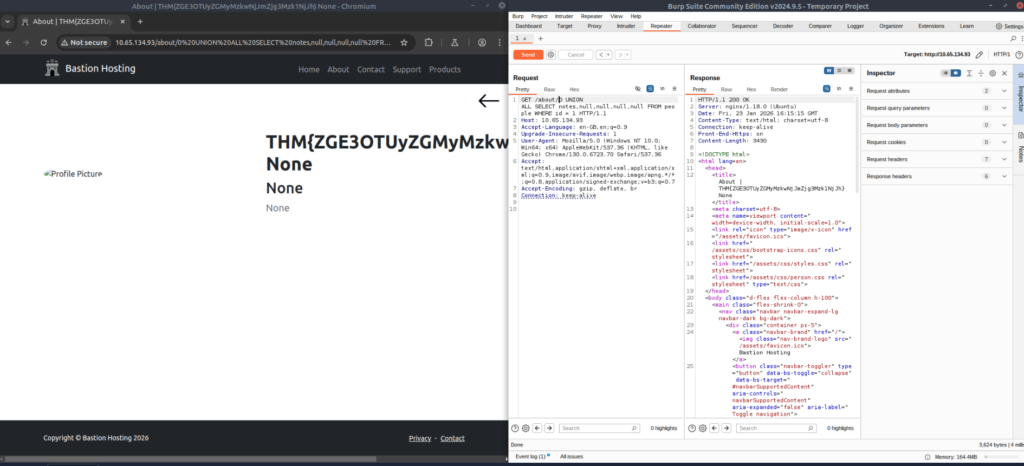The image size is (1024, 466).
Task: Toggle Request pretty-print highlighted button
Action: [650, 89]
